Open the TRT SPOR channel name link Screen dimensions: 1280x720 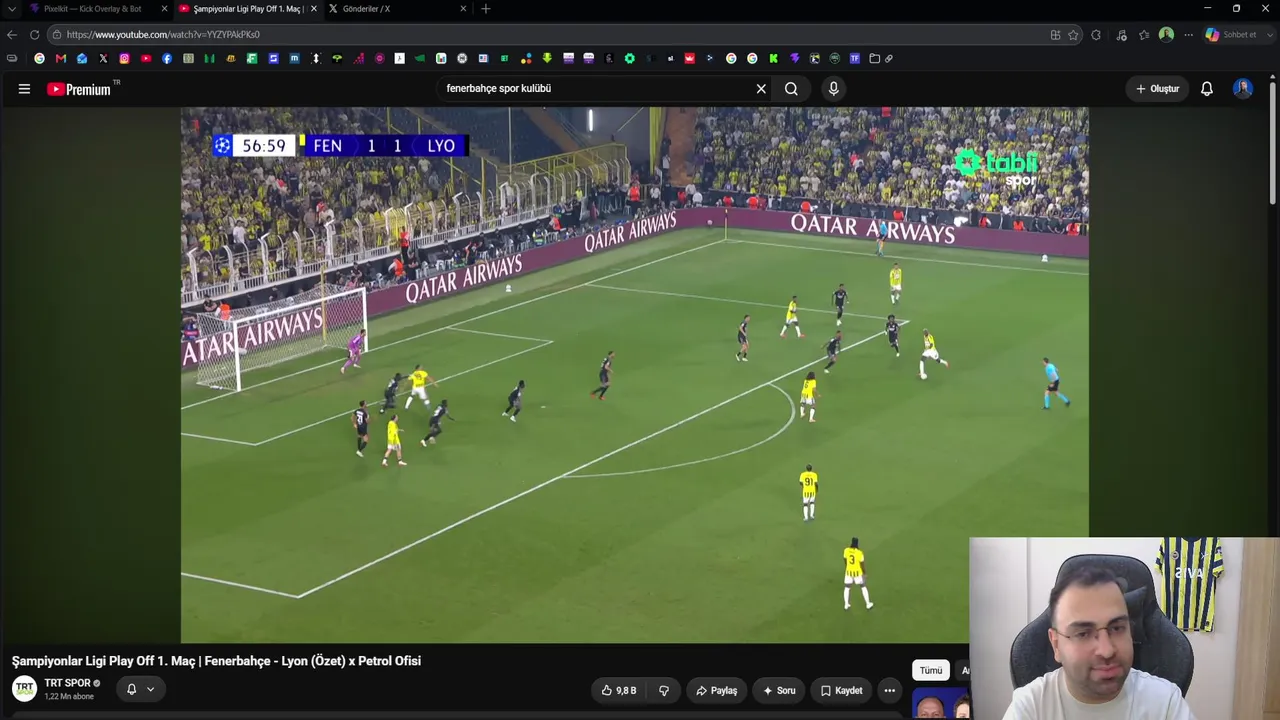tap(67, 684)
